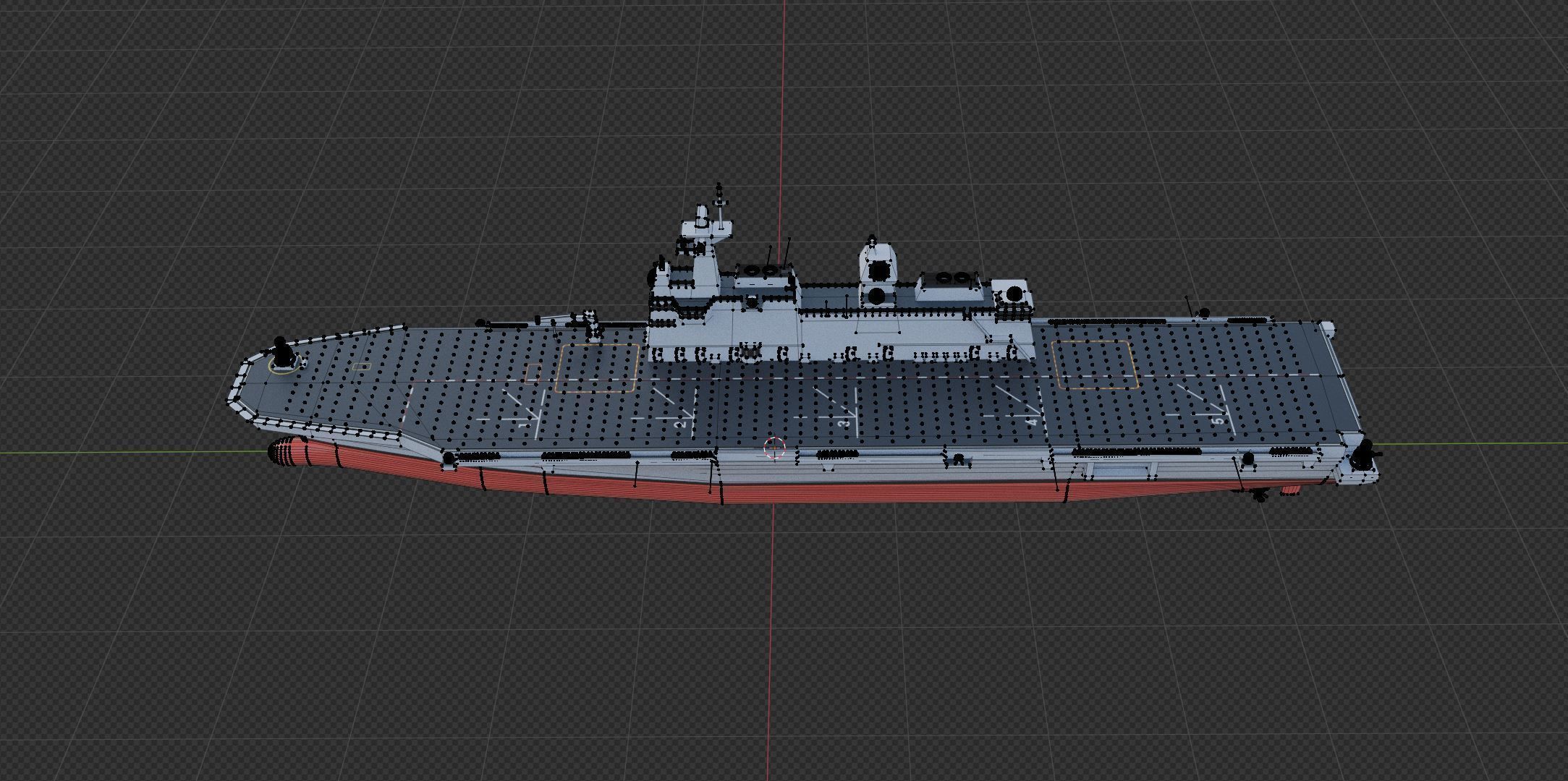Click deck landing spot number 4

pyautogui.click(x=1032, y=422)
